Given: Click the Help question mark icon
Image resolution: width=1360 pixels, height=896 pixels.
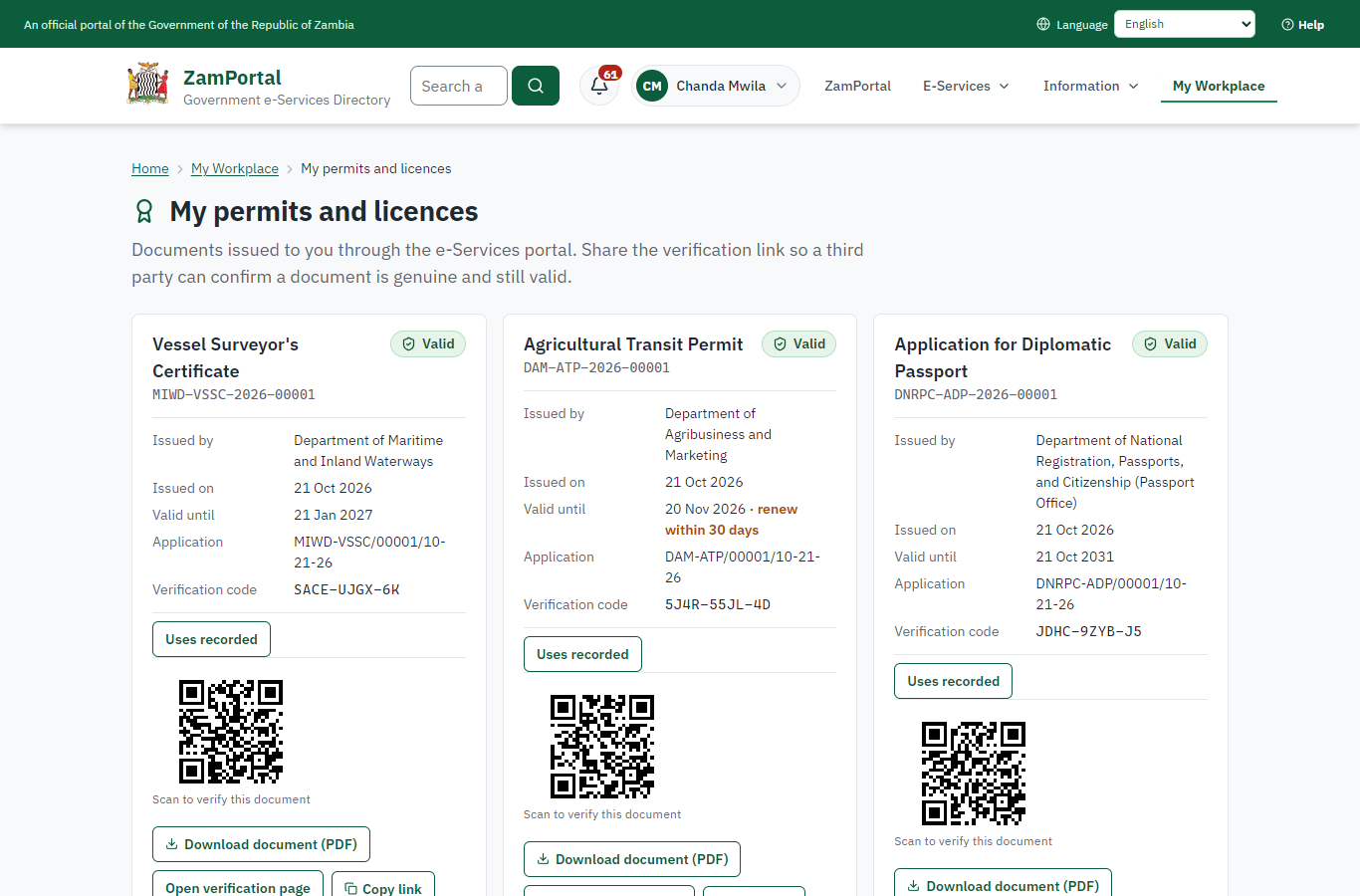Looking at the screenshot, I should [x=1287, y=25].
